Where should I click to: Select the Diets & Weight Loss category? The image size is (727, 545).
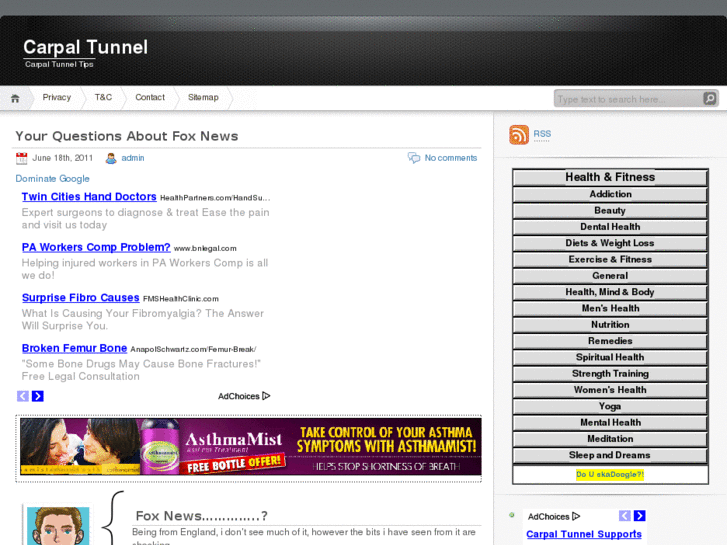[x=610, y=243]
